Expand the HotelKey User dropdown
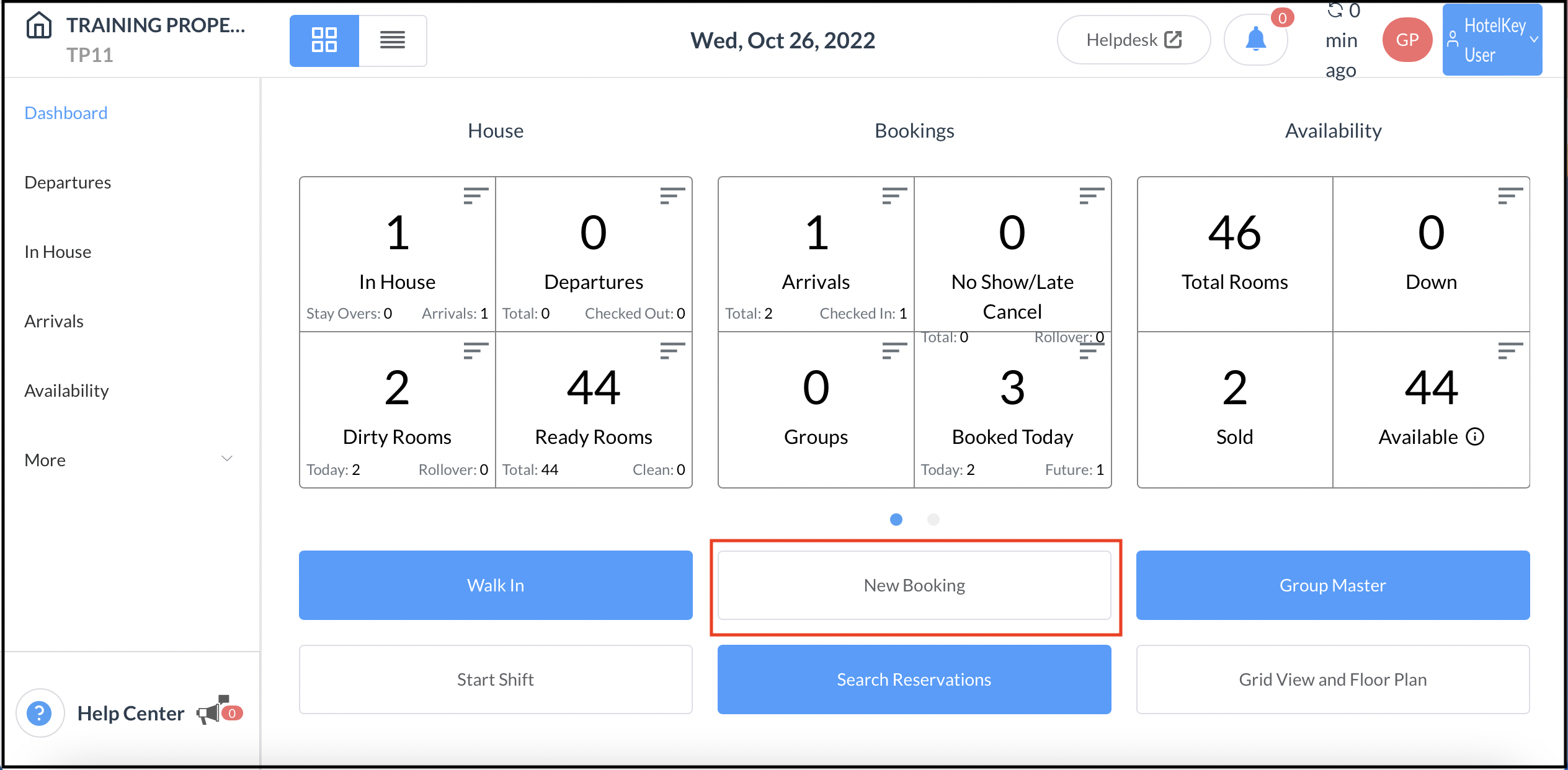1568x770 pixels. point(1491,40)
